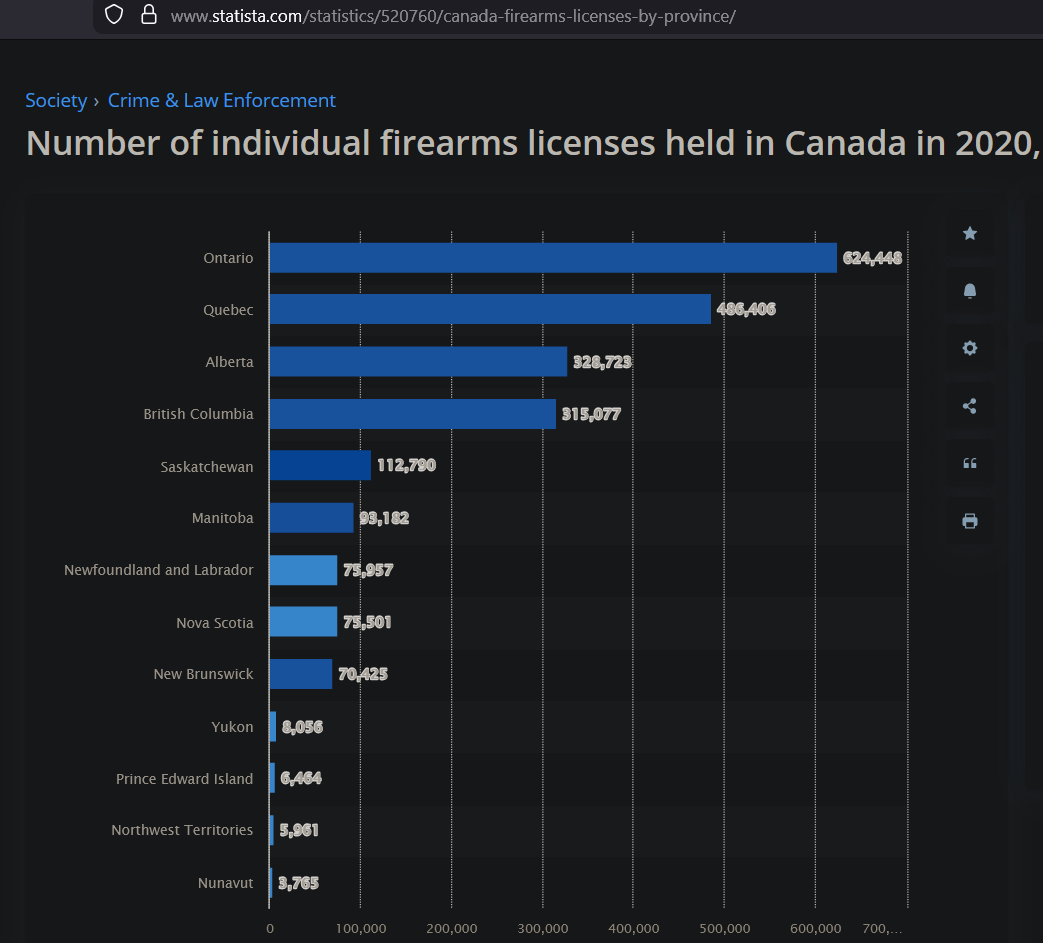Click the quotation mark citation icon
Screen dimensions: 1043x943
(x=969, y=463)
